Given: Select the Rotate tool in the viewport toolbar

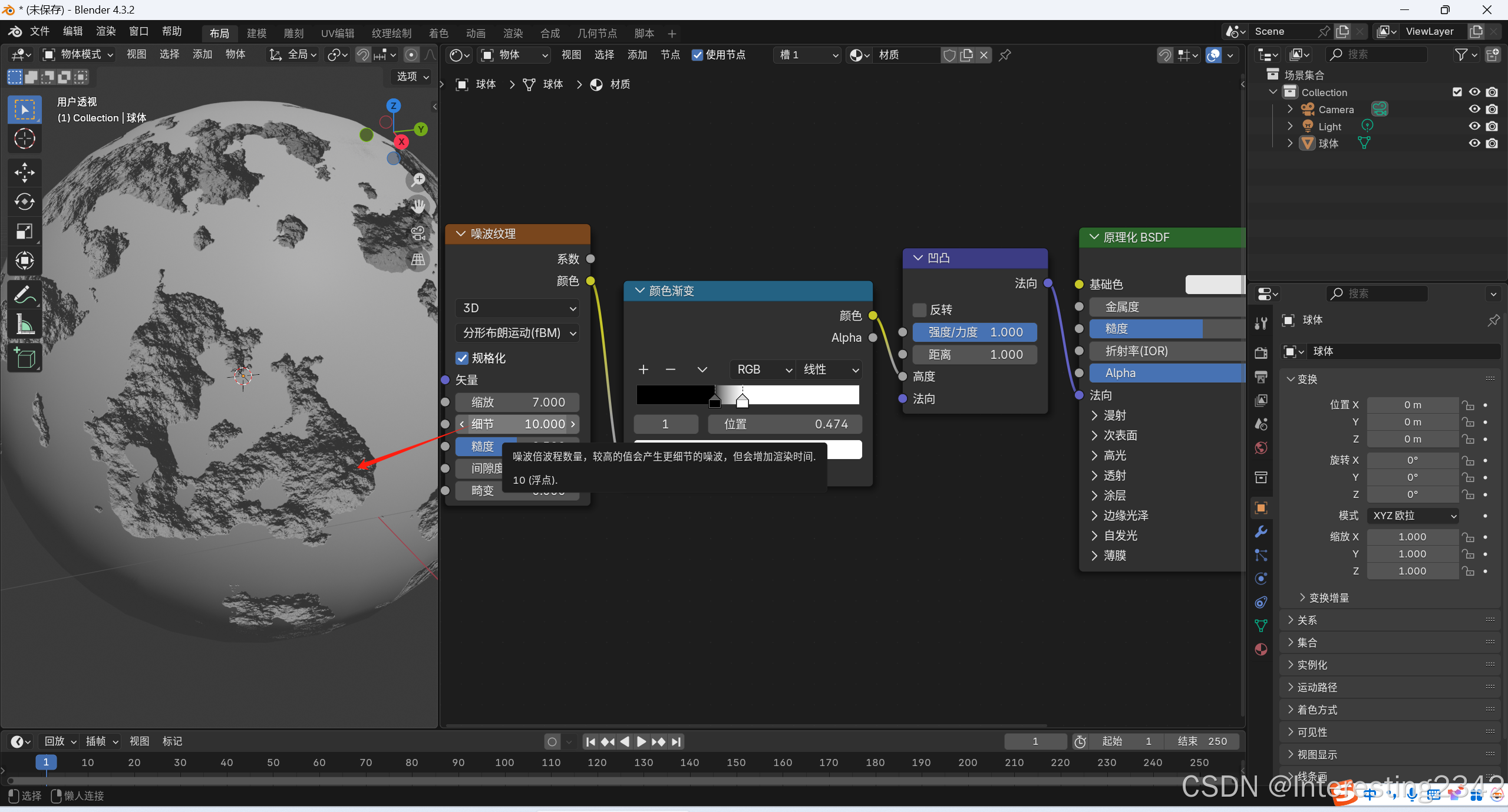Looking at the screenshot, I should pos(24,202).
